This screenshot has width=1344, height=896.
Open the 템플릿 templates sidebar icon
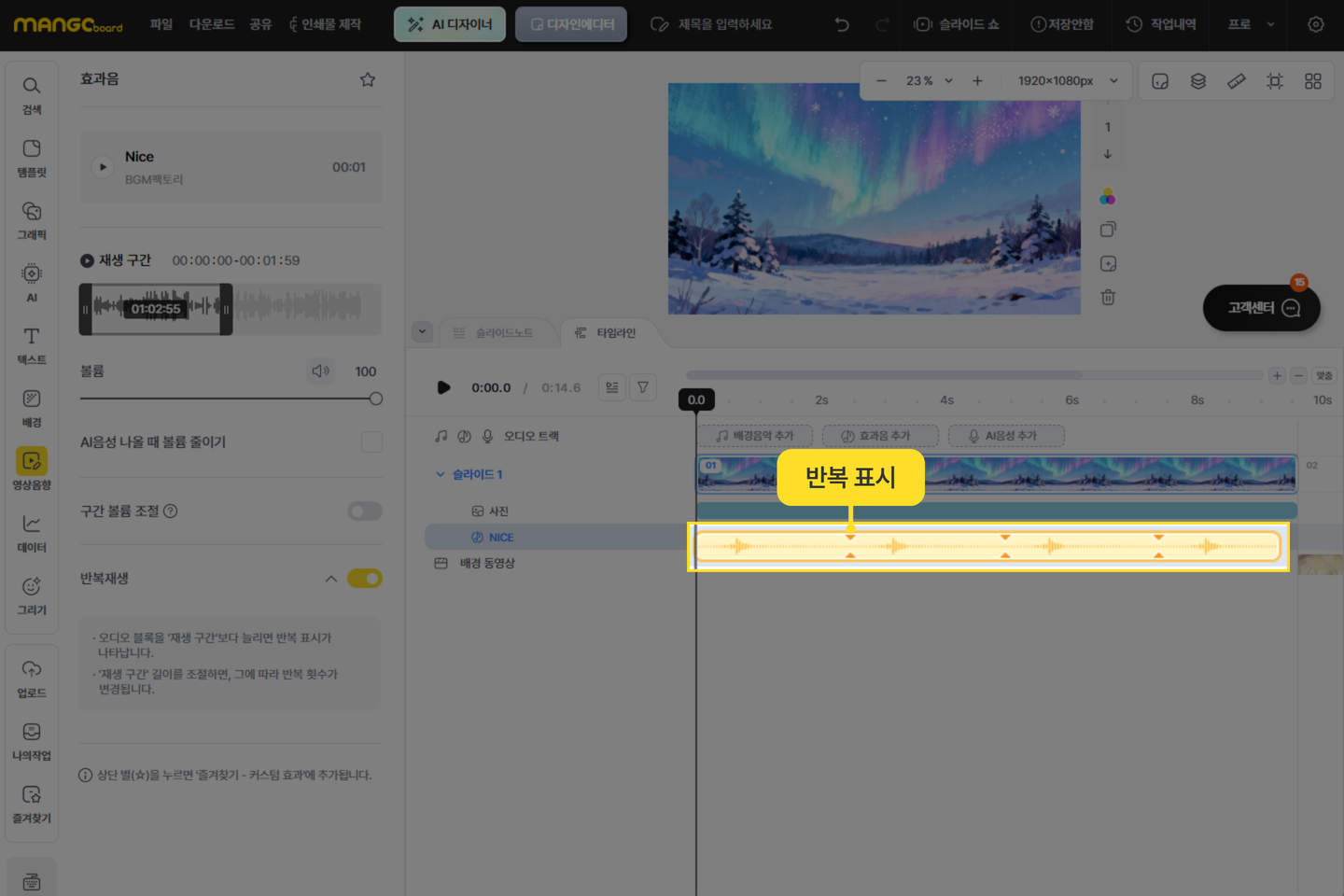click(x=32, y=158)
